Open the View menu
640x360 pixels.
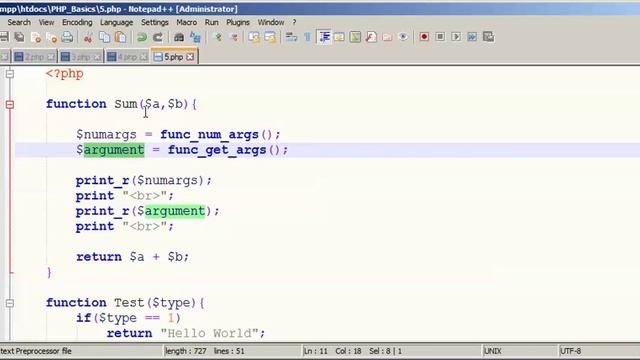pyautogui.click(x=46, y=22)
